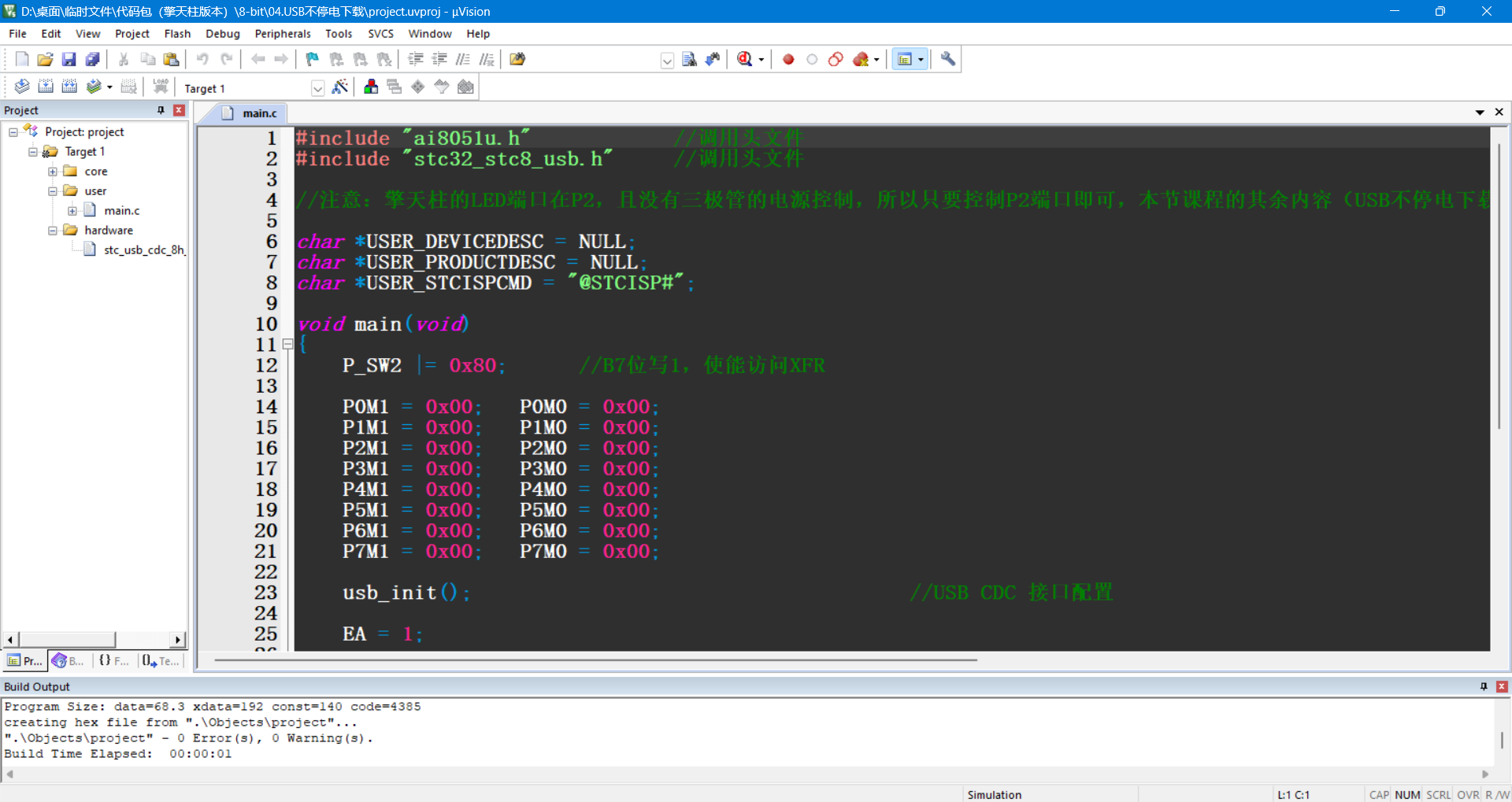Click the Paste clipboard icon
The image size is (1512, 802).
(x=171, y=59)
